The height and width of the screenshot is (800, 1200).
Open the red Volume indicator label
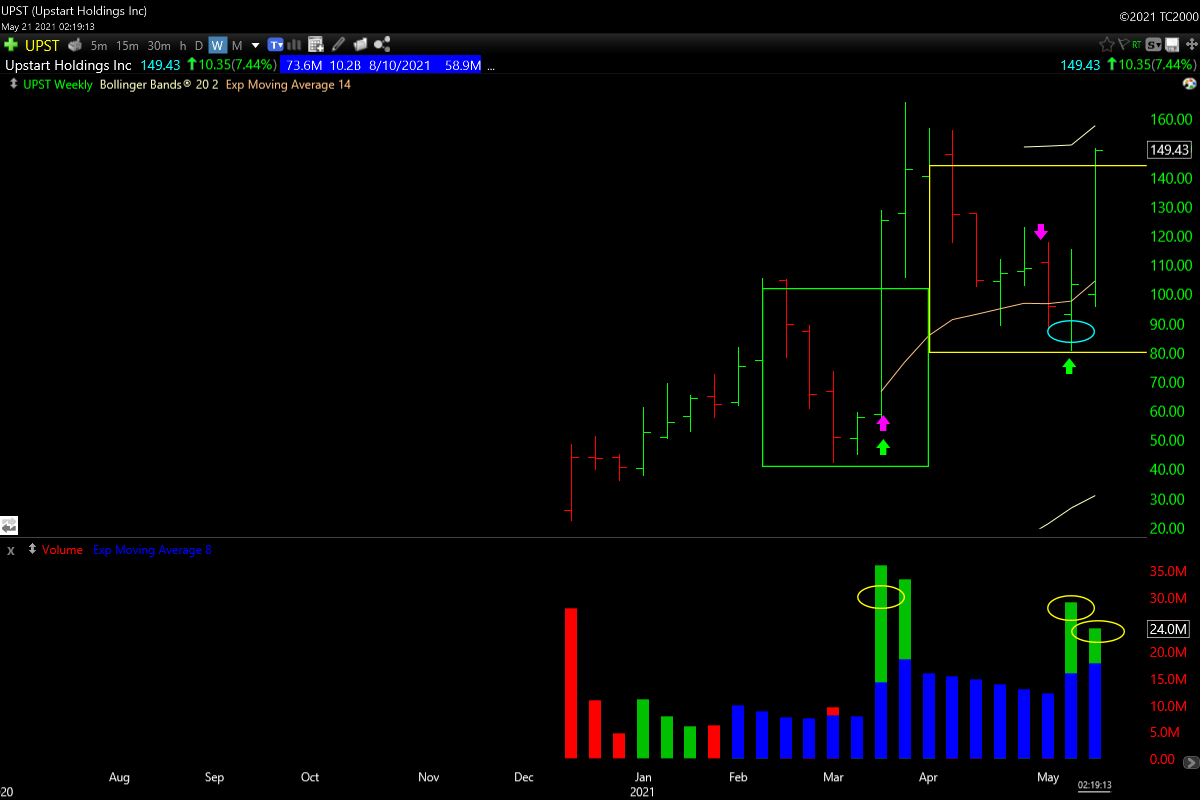point(62,550)
